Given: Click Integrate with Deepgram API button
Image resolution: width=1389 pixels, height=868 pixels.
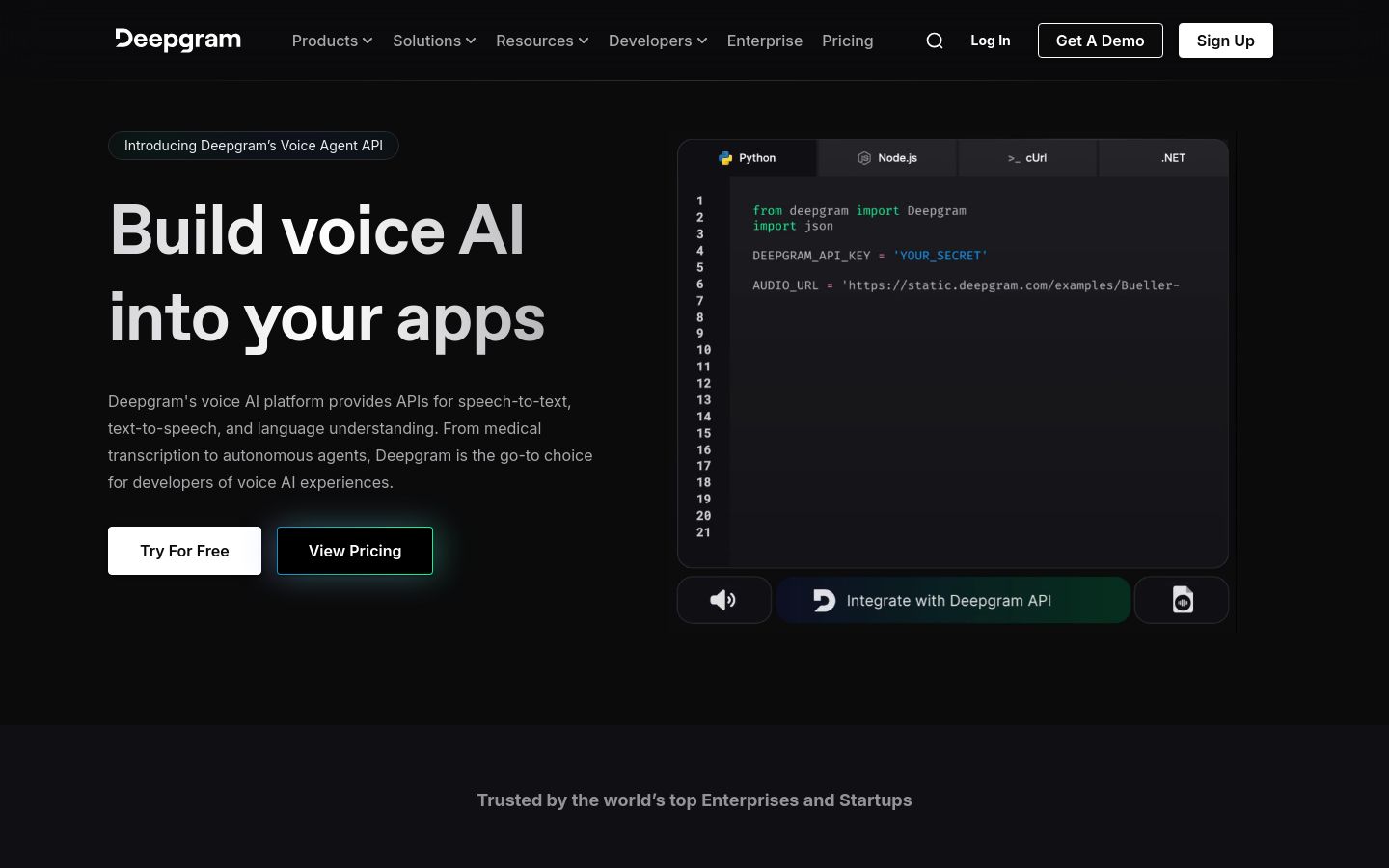Looking at the screenshot, I should pyautogui.click(x=953, y=600).
